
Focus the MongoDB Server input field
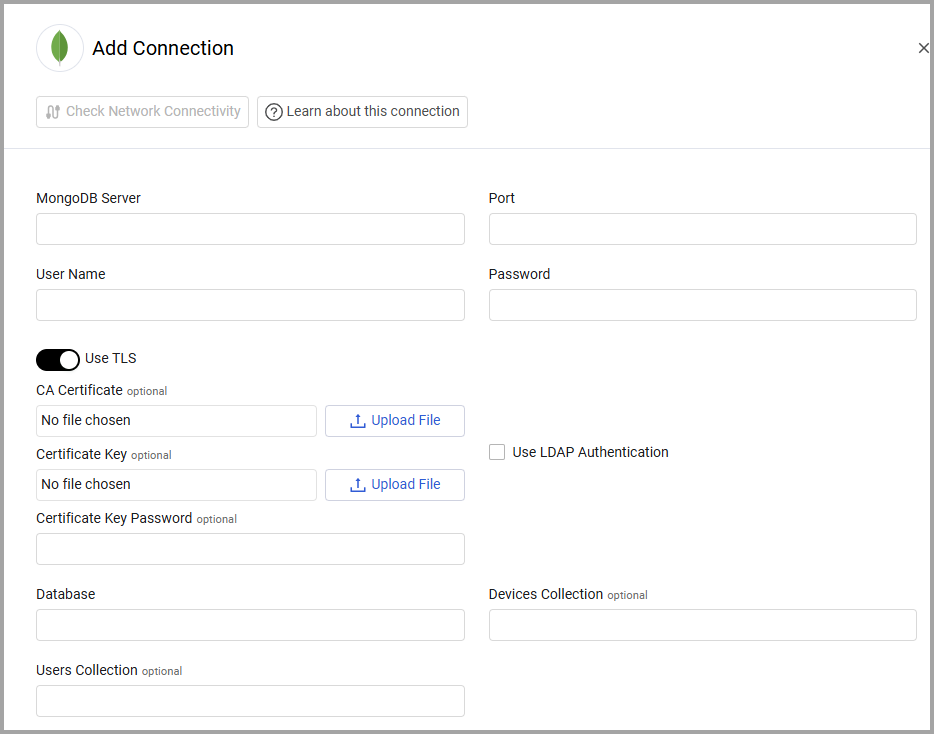click(x=250, y=229)
